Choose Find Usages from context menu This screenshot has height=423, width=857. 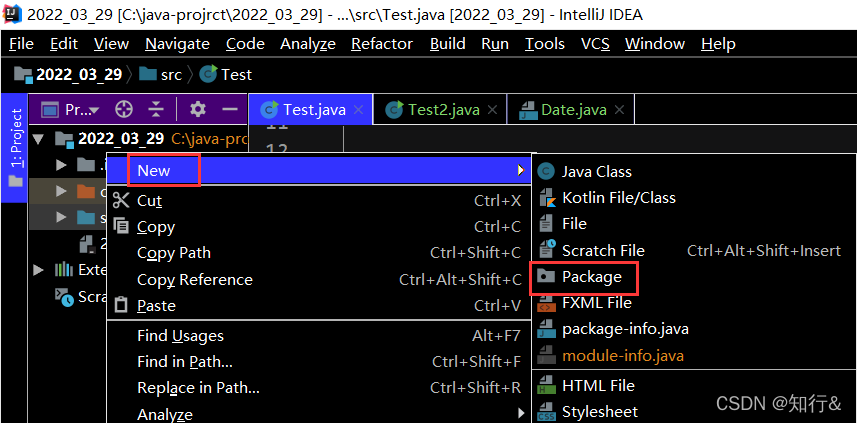click(x=319, y=336)
